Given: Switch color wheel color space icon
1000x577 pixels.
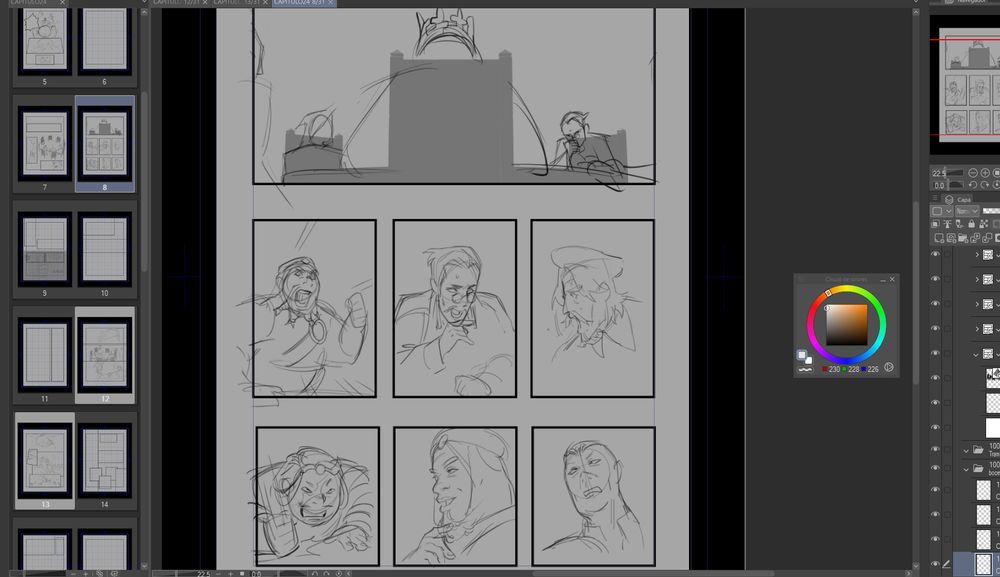Looking at the screenshot, I should click(889, 367).
